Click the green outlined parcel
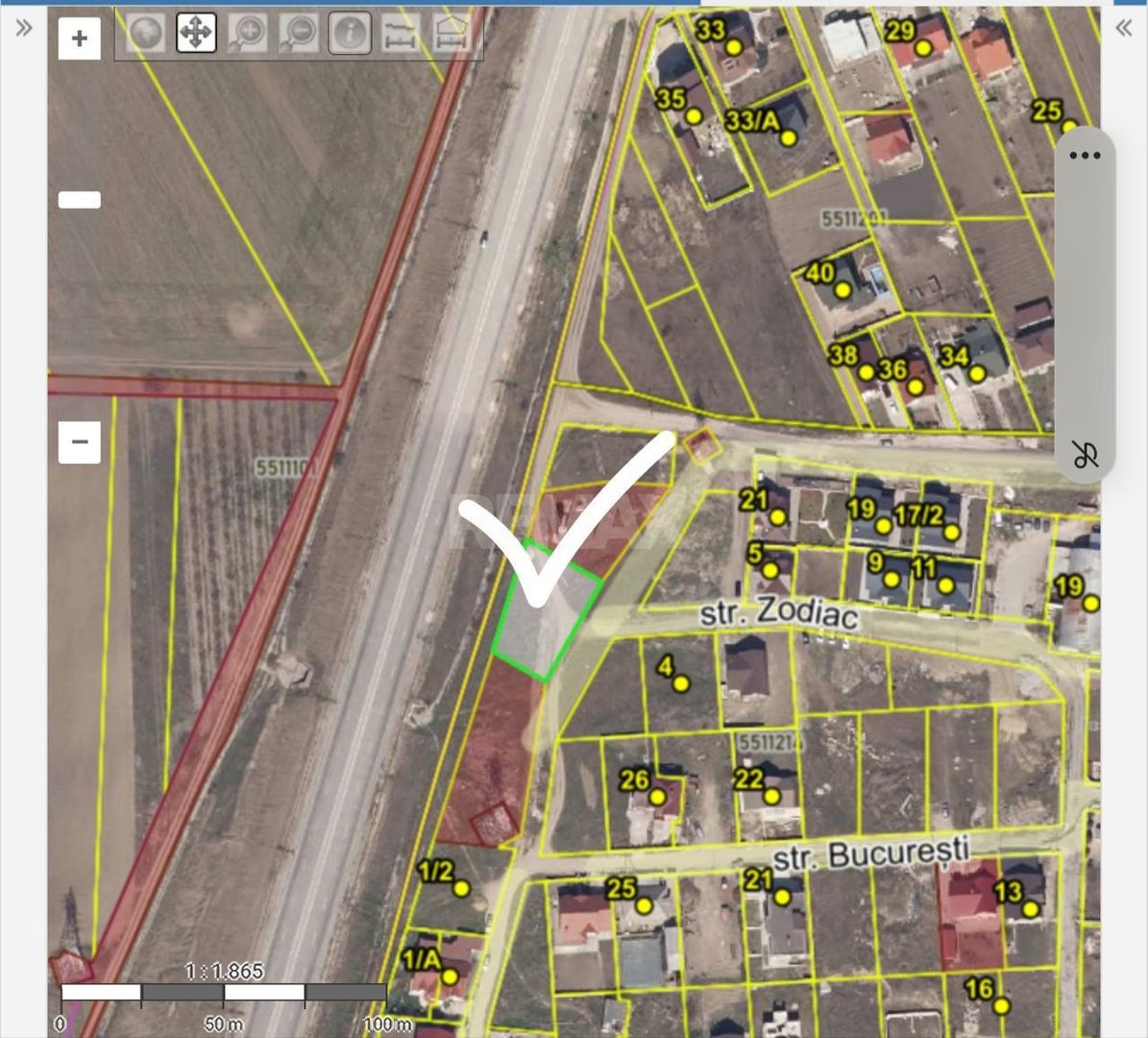 pyautogui.click(x=547, y=611)
